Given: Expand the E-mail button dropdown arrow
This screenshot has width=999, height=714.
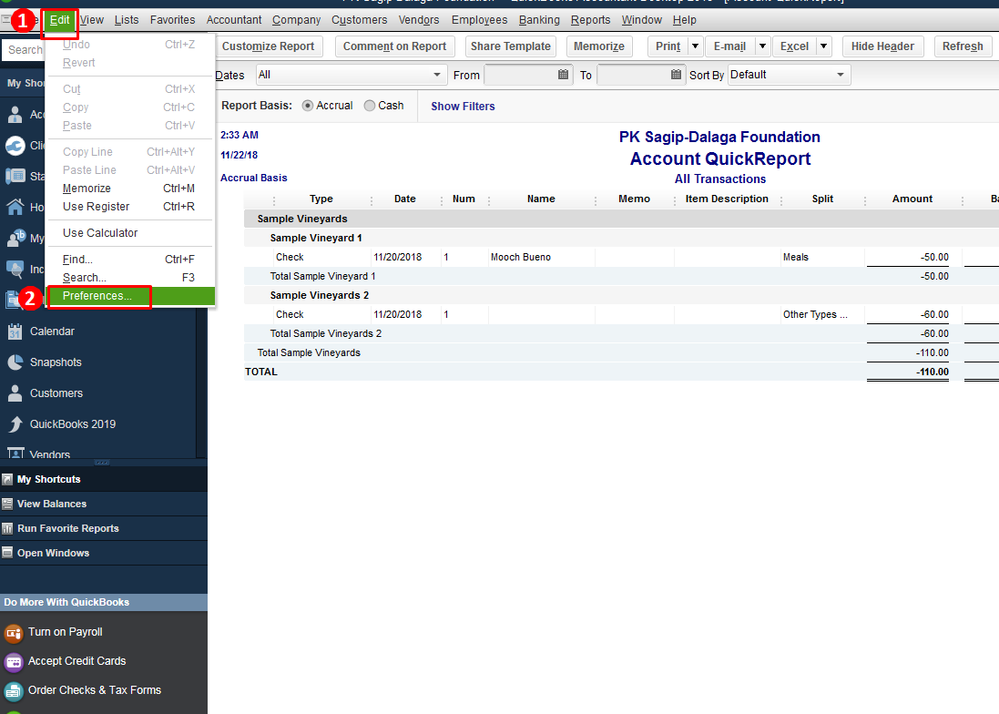Looking at the screenshot, I should pos(763,46).
